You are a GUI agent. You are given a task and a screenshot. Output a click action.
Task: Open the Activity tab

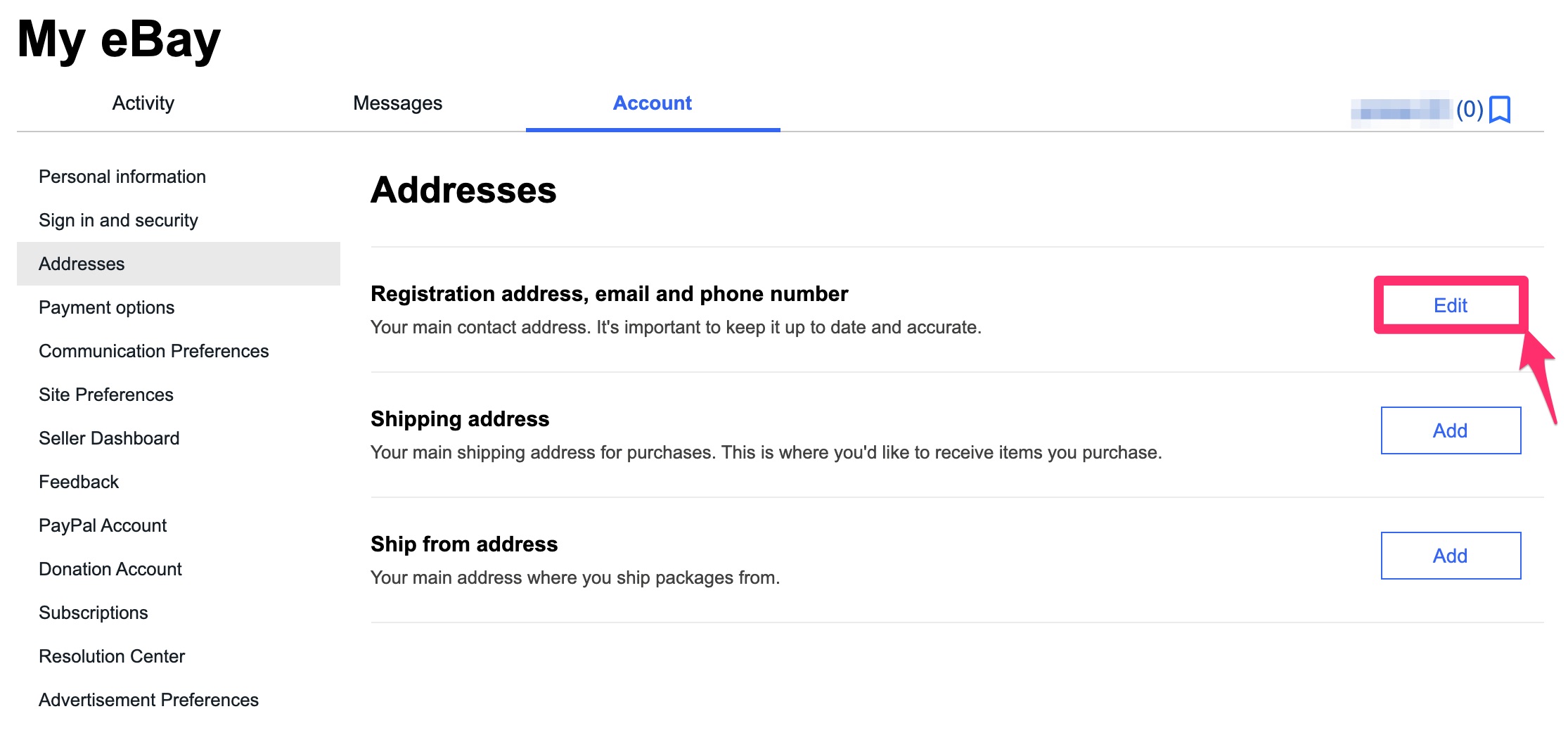coord(143,103)
